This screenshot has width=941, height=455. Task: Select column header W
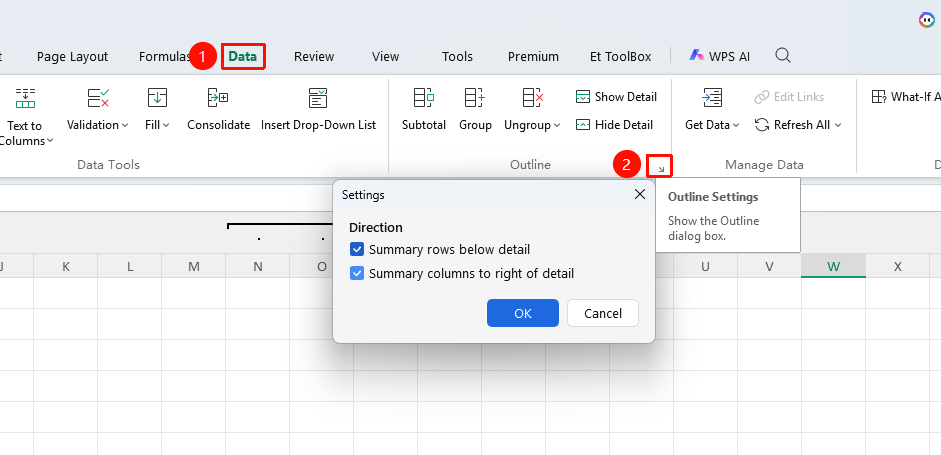(x=834, y=267)
